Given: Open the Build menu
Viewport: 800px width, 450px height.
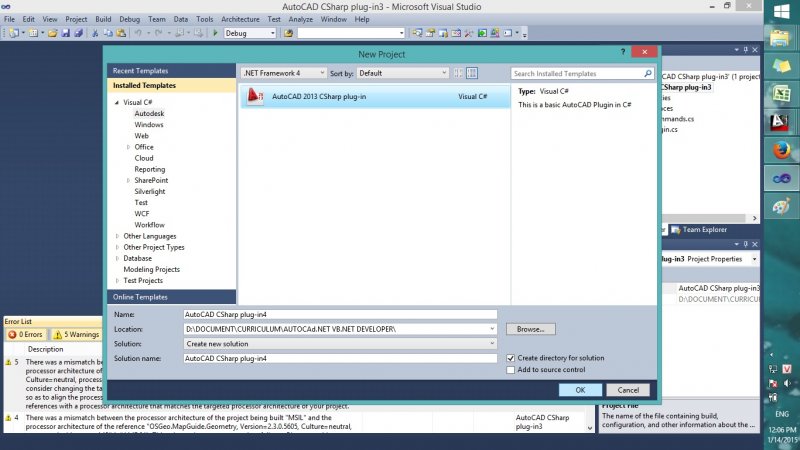Looking at the screenshot, I should (x=103, y=19).
